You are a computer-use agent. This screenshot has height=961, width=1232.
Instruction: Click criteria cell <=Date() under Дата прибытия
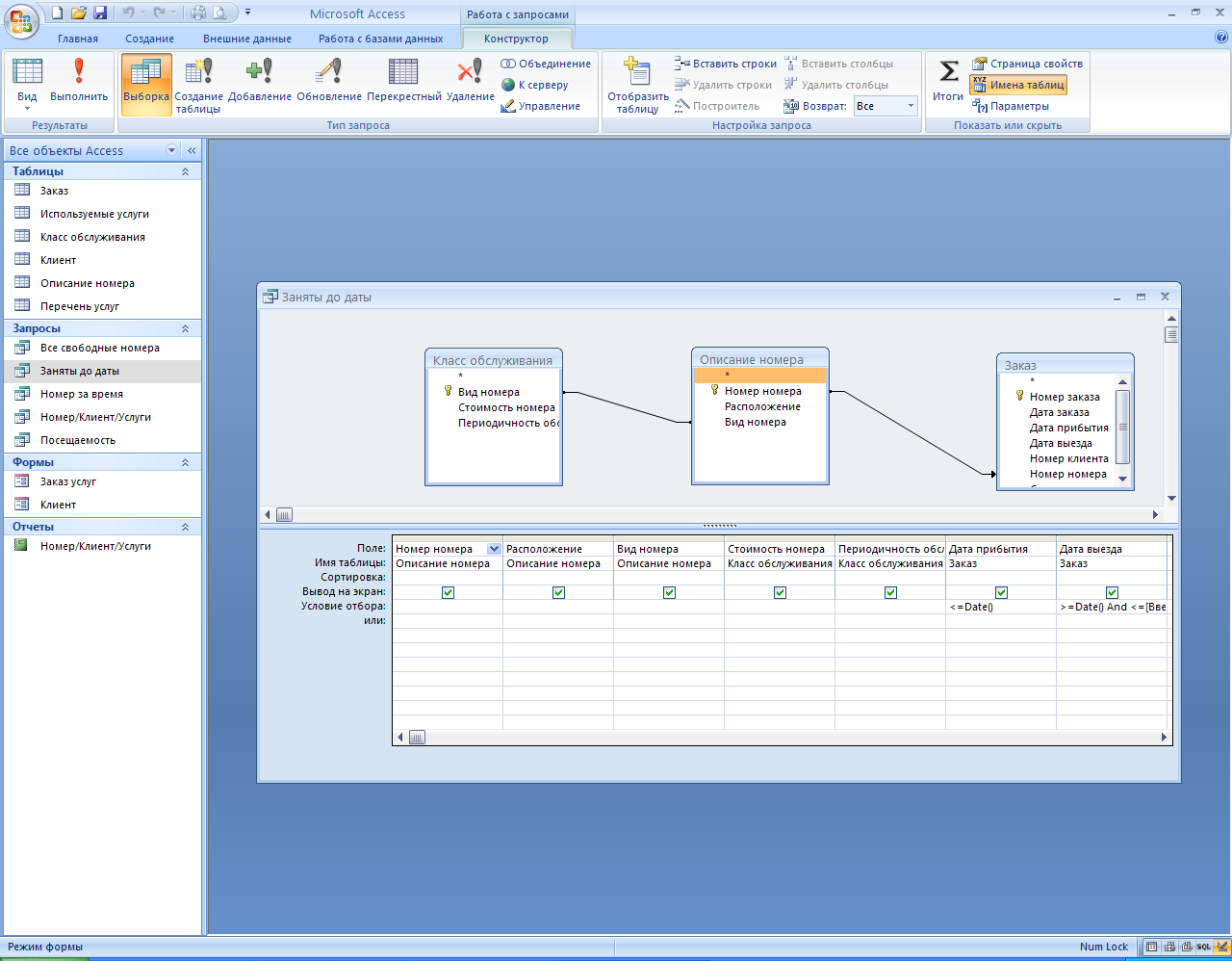pyautogui.click(x=1001, y=607)
